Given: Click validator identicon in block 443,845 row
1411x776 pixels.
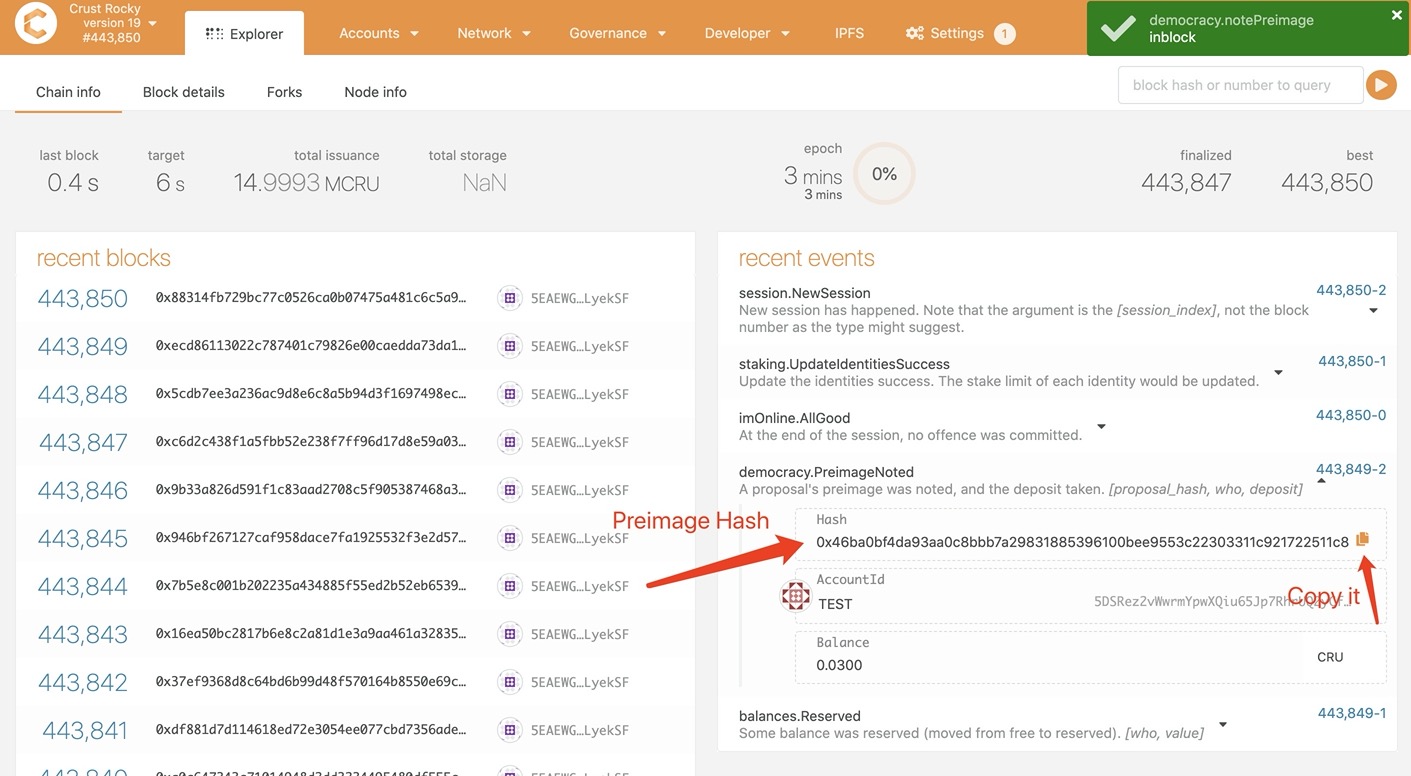Looking at the screenshot, I should tap(510, 538).
